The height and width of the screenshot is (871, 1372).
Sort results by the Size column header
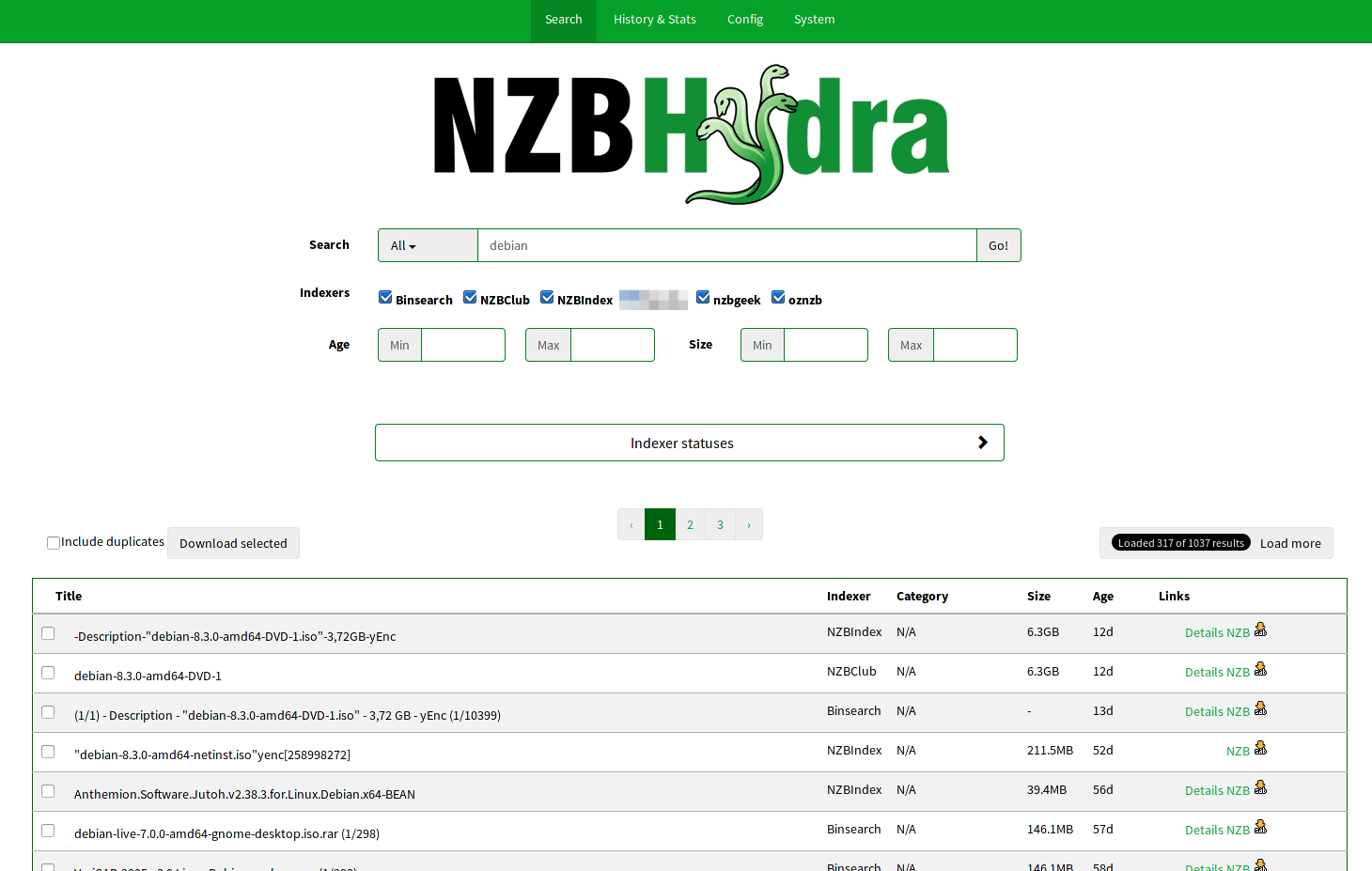(1038, 596)
